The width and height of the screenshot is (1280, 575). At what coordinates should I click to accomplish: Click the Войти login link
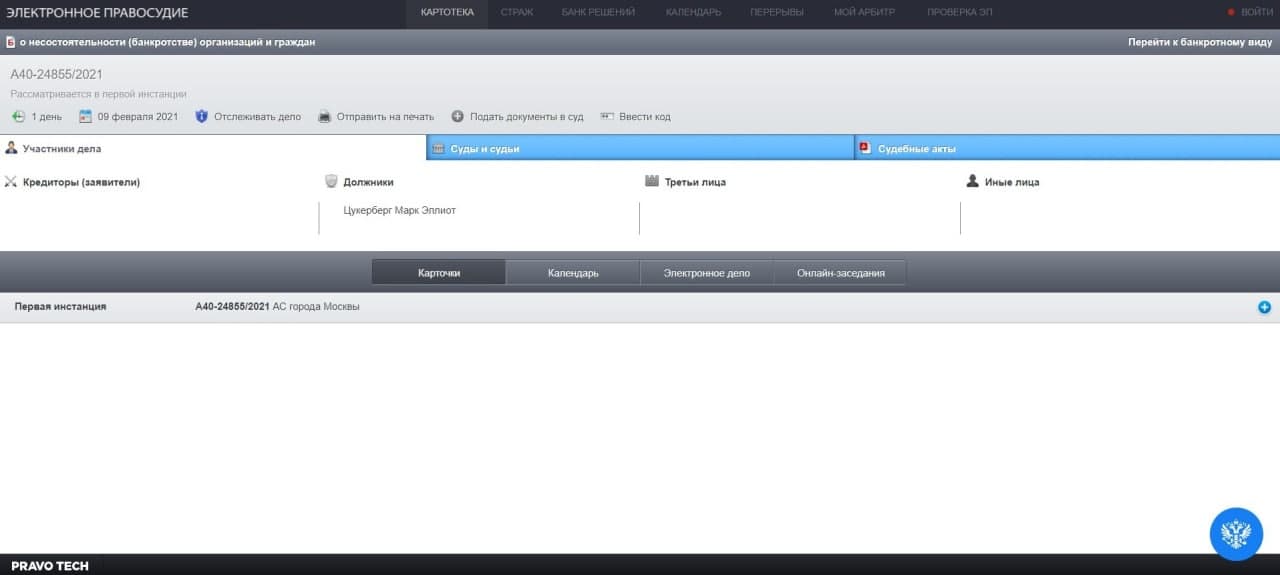pyautogui.click(x=1256, y=12)
